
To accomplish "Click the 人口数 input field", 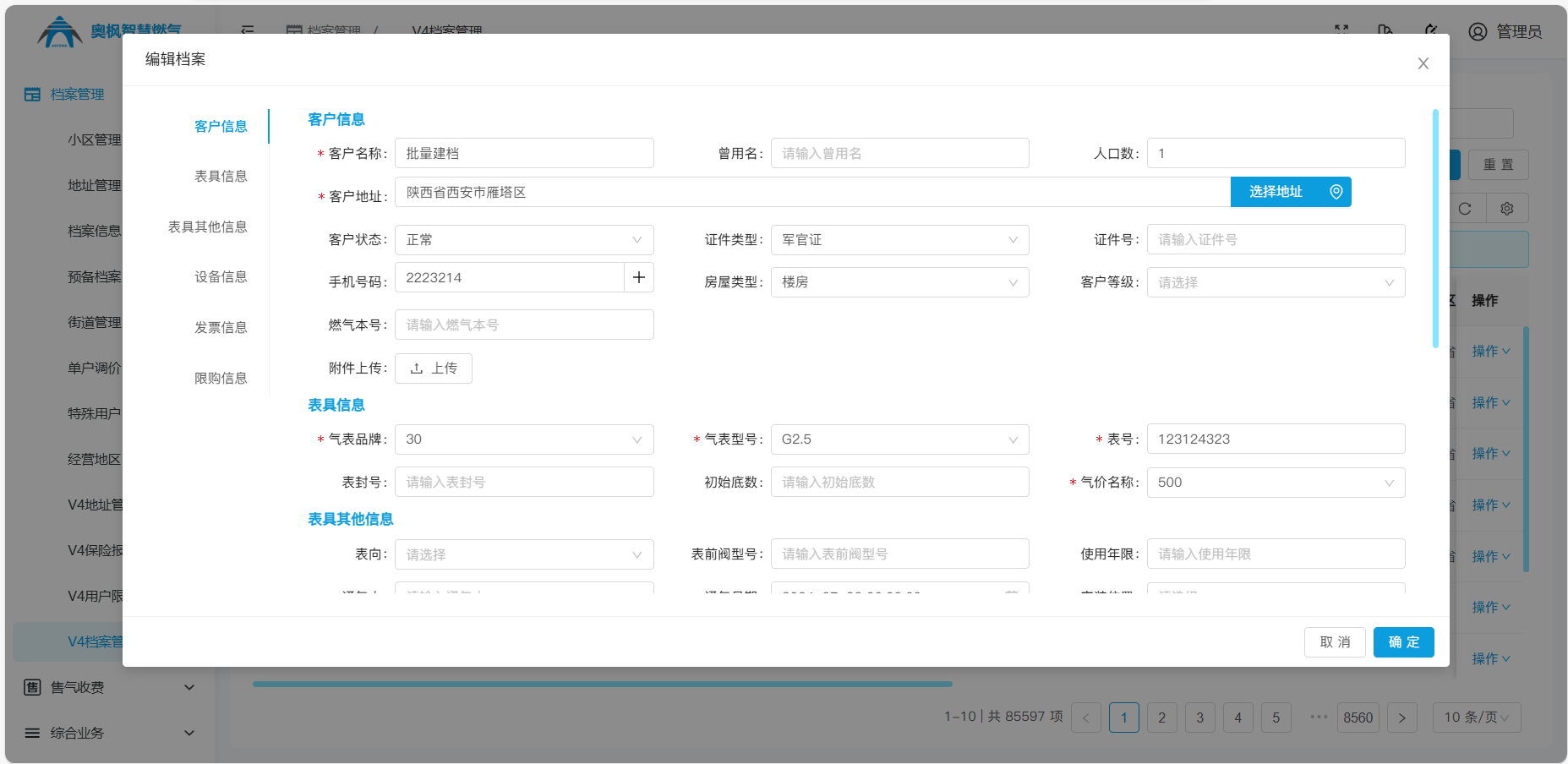I will tap(1276, 153).
